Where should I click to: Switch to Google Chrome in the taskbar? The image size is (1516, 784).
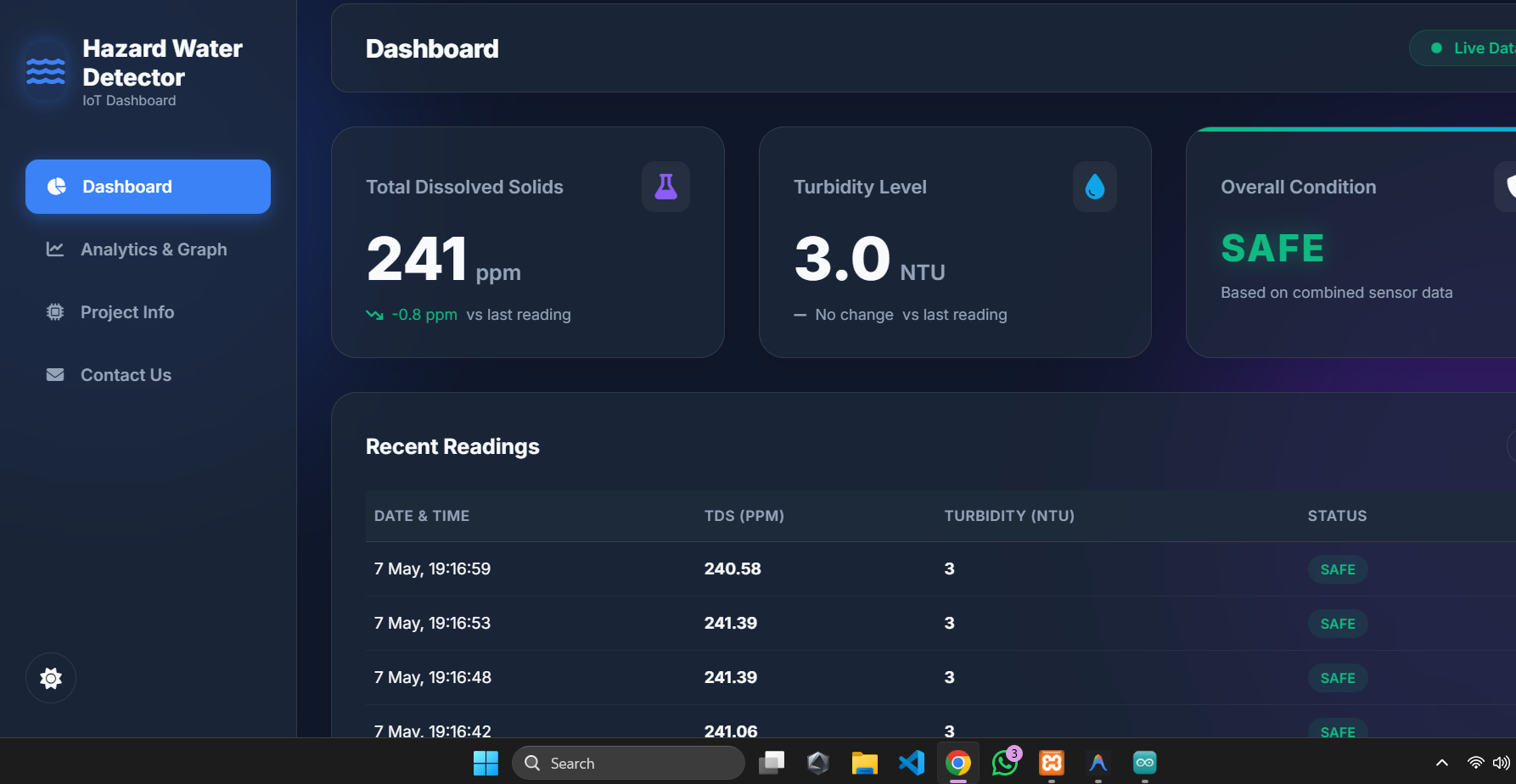pyautogui.click(x=958, y=763)
